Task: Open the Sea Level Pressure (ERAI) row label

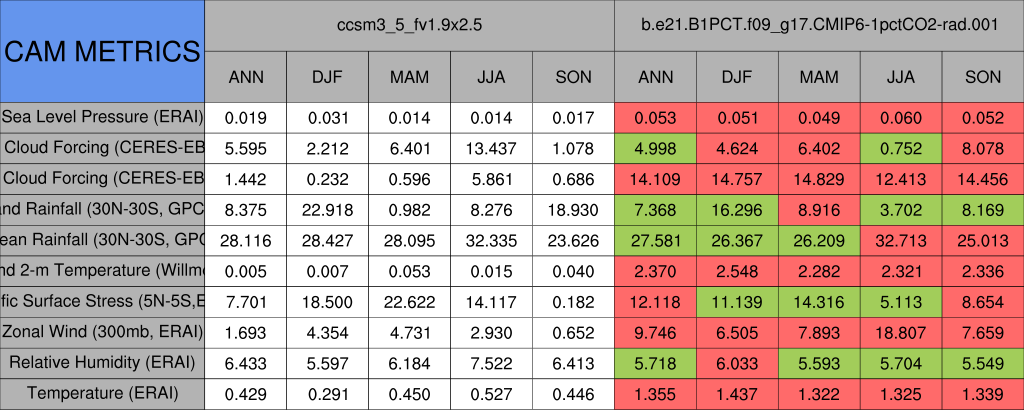Action: coord(102,117)
